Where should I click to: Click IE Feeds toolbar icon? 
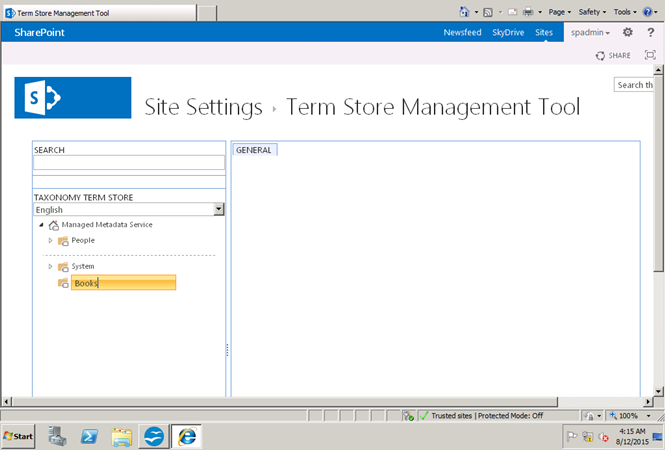(488, 12)
